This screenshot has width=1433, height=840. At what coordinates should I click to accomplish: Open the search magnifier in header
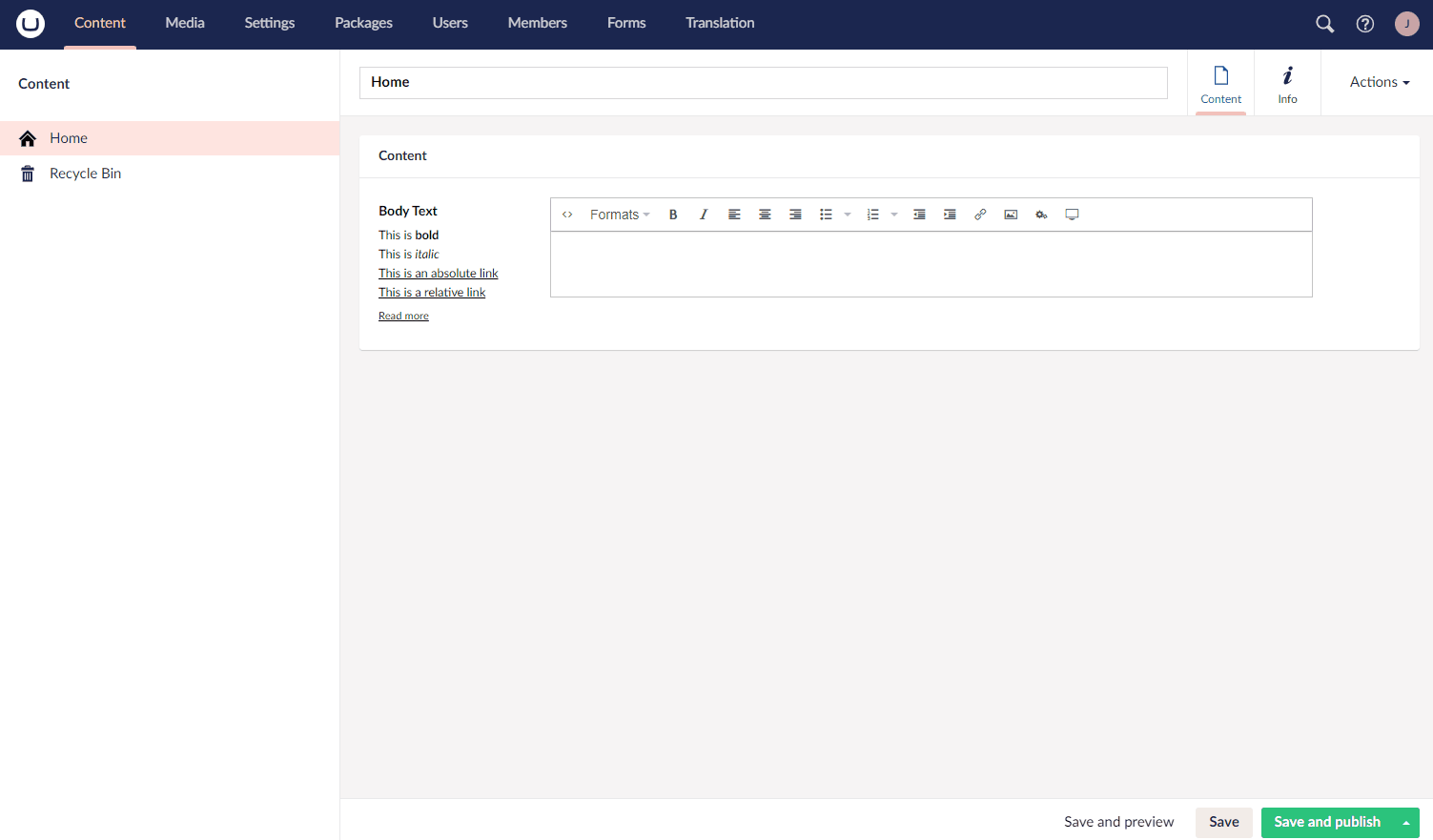1324,24
